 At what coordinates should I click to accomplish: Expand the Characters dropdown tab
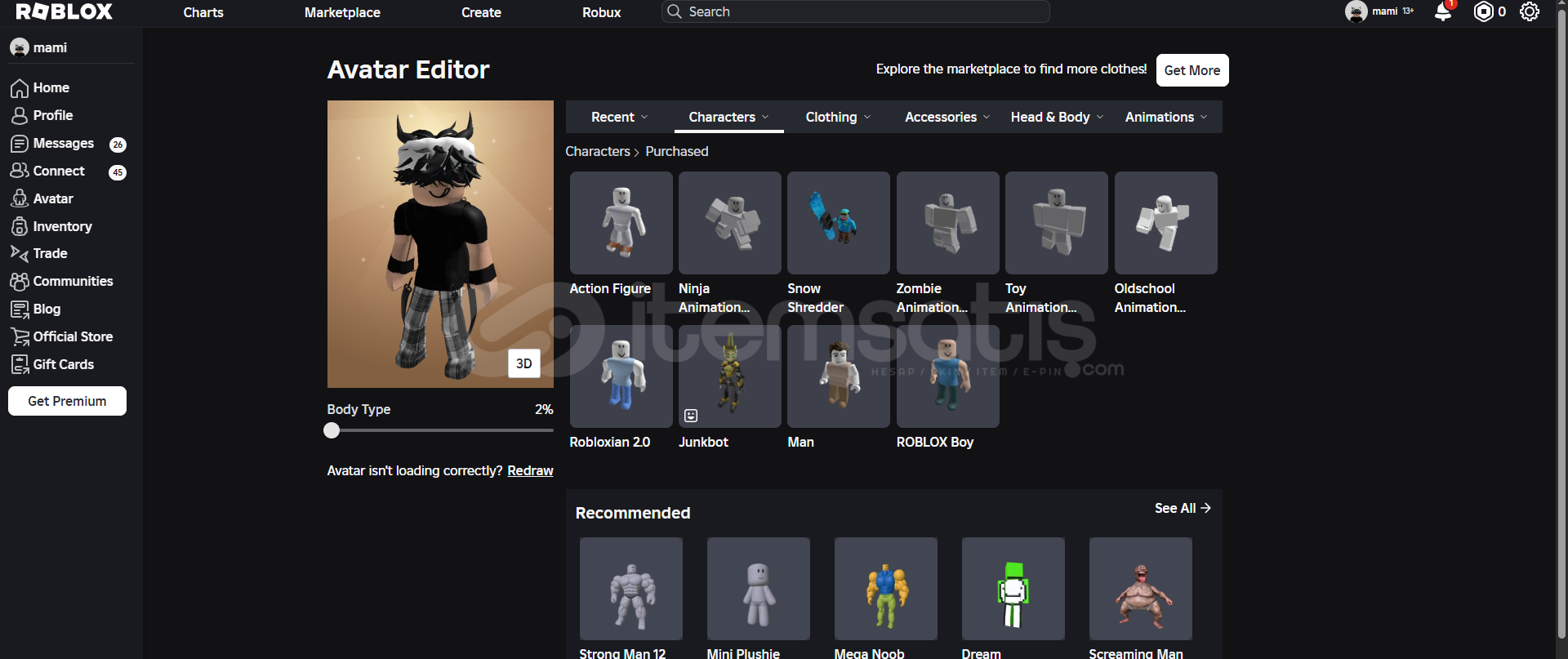point(729,117)
